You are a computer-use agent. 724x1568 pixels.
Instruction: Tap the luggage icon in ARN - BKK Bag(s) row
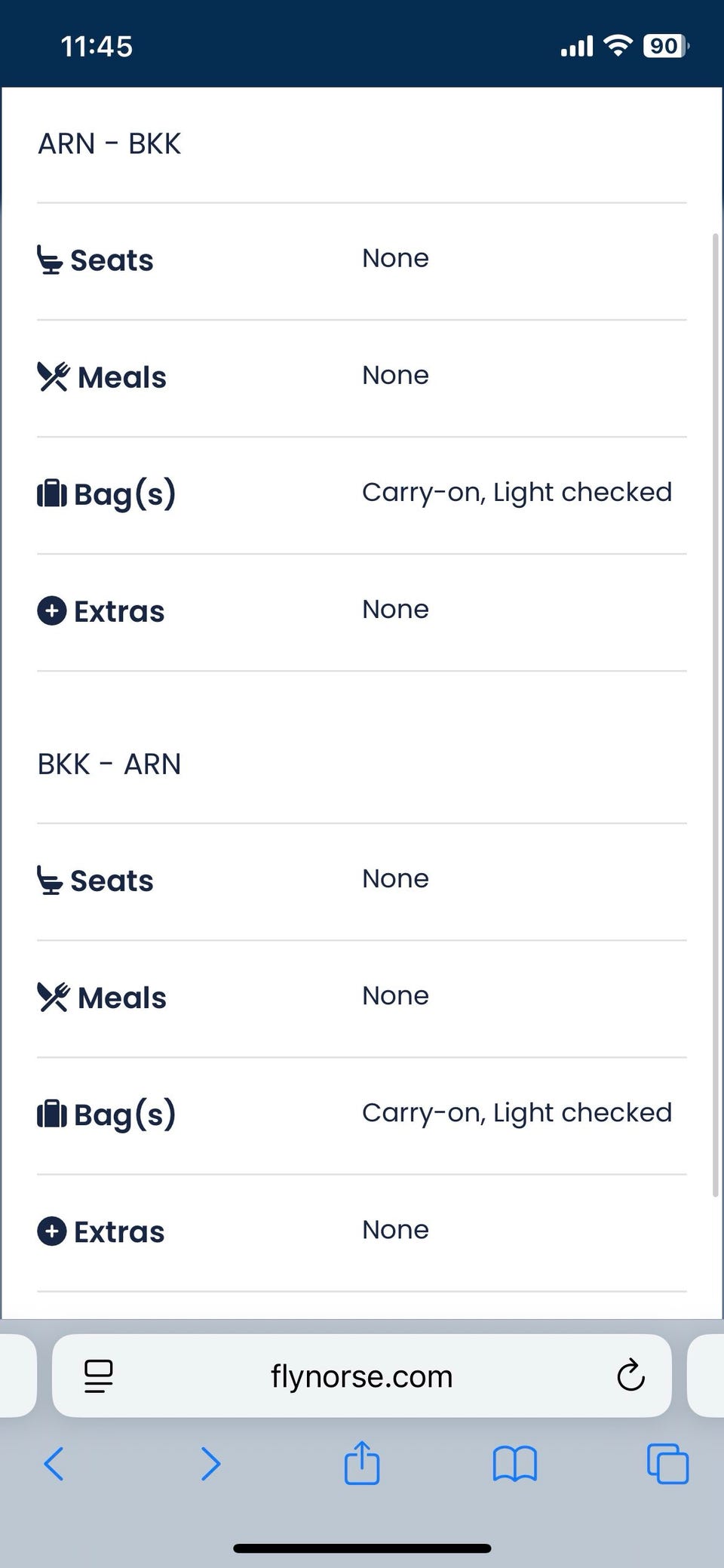[x=51, y=493]
